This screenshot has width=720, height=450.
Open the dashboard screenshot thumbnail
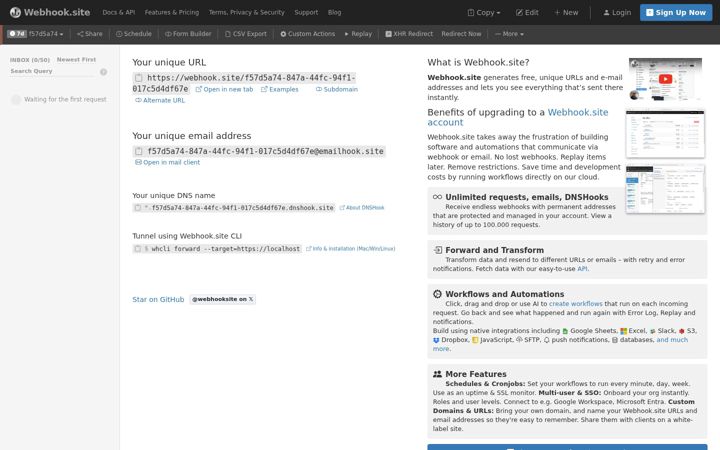[665, 134]
